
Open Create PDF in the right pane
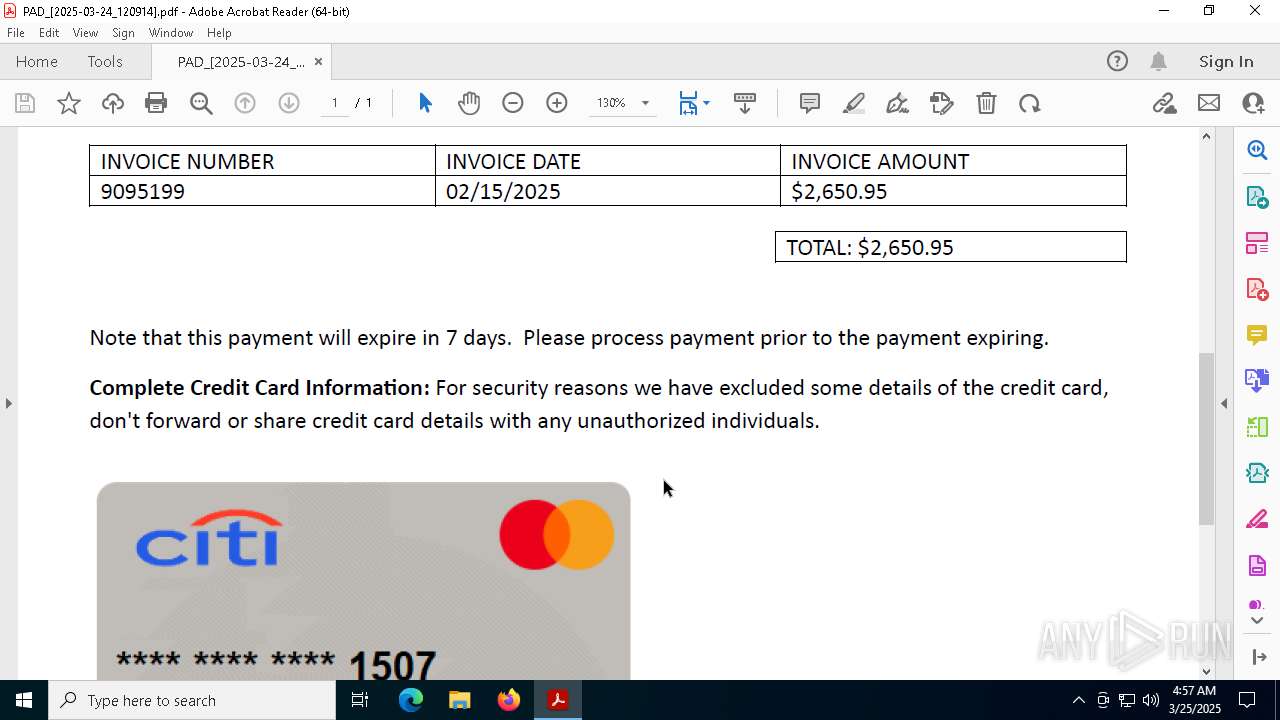(1257, 289)
